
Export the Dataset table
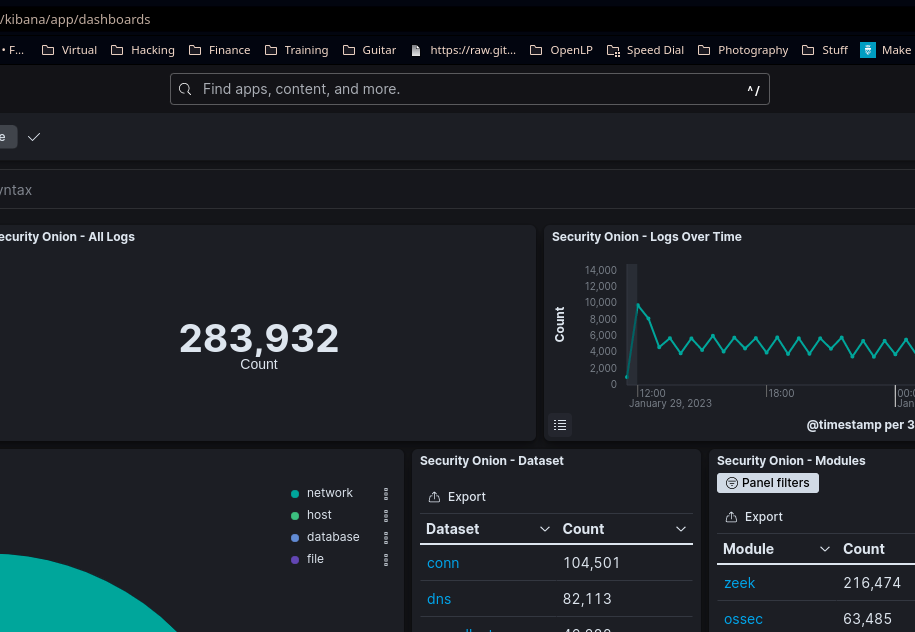click(x=457, y=497)
